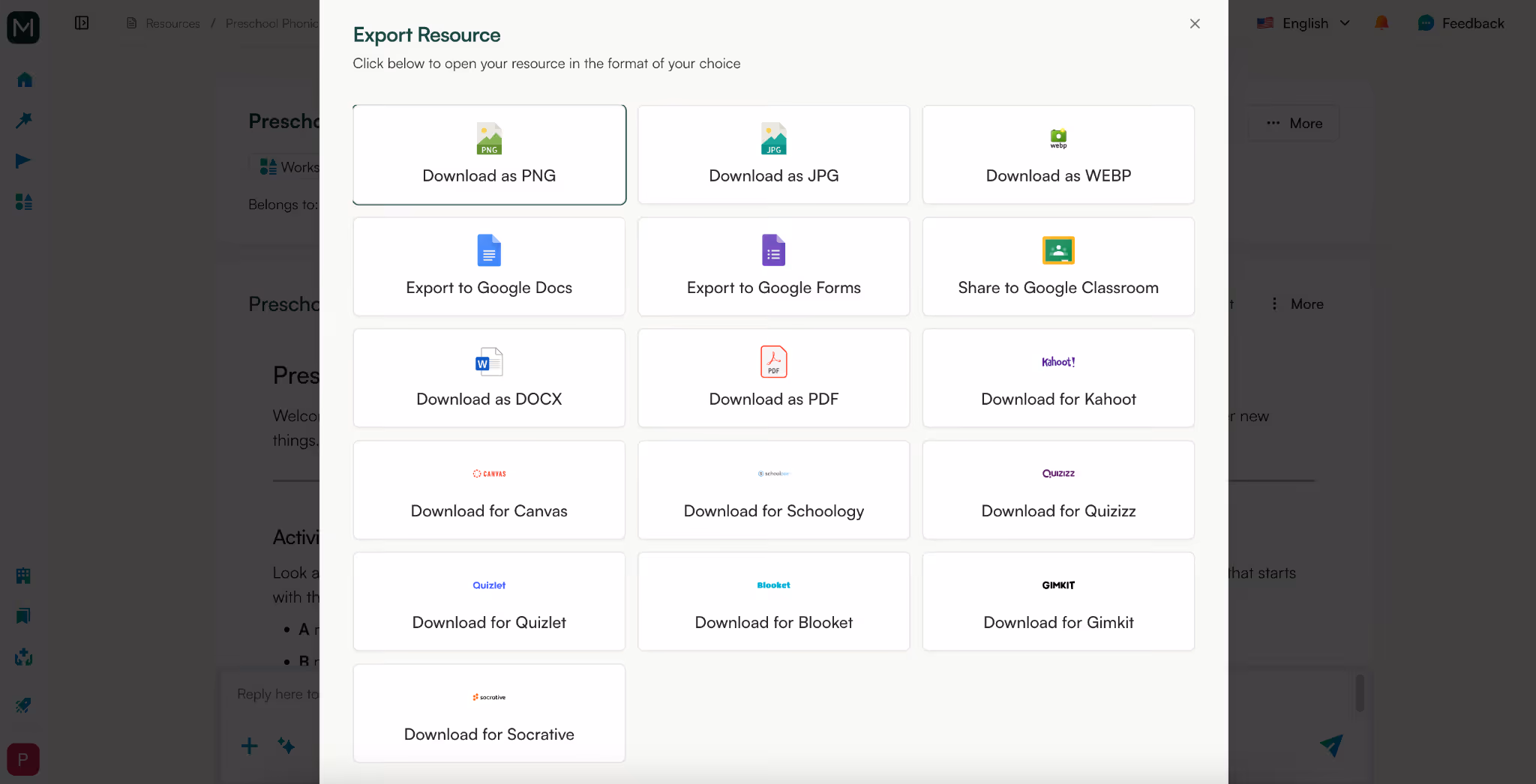Select Download as PNG text

489,175
